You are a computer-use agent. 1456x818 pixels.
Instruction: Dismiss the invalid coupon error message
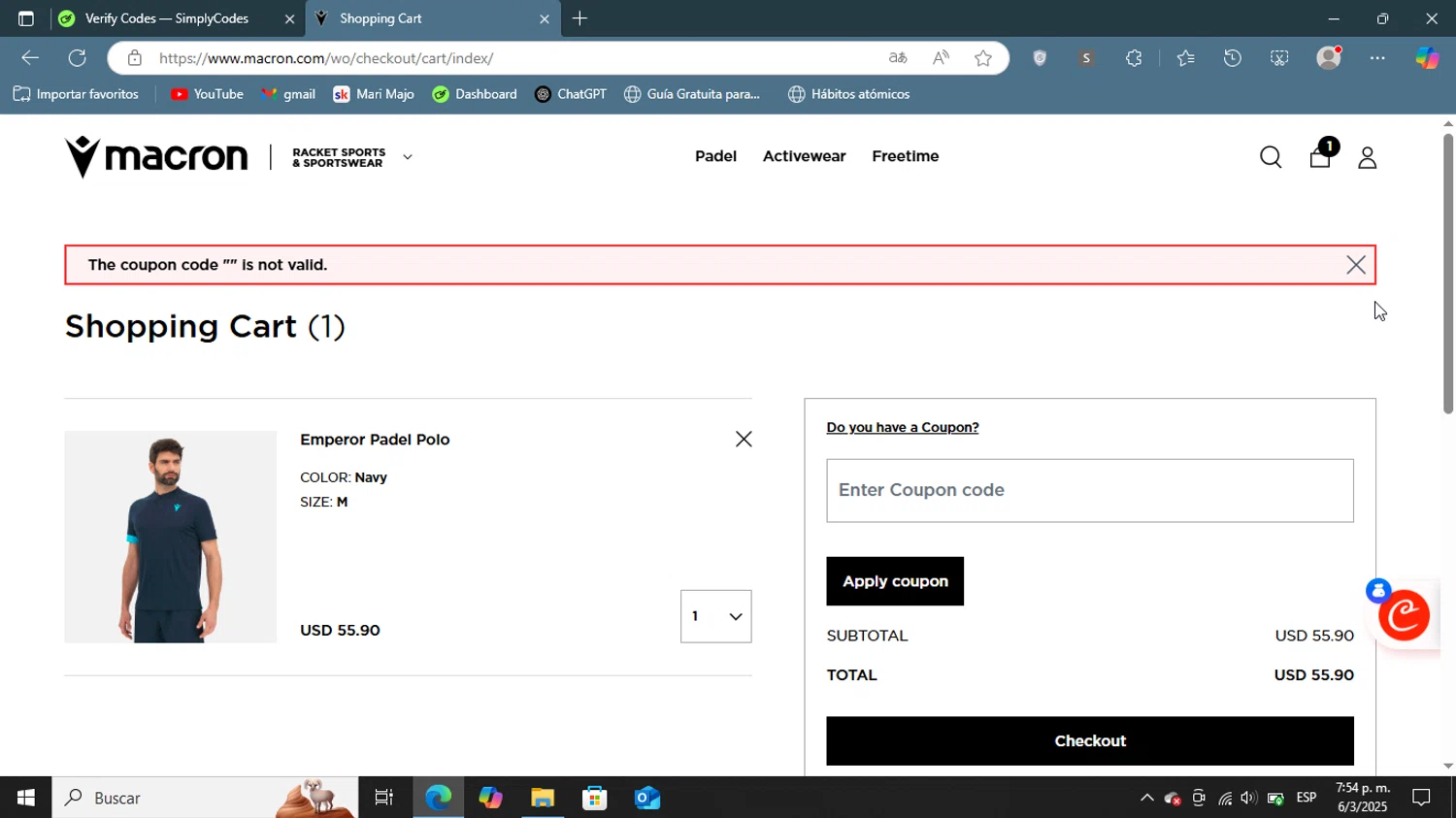pyautogui.click(x=1356, y=265)
